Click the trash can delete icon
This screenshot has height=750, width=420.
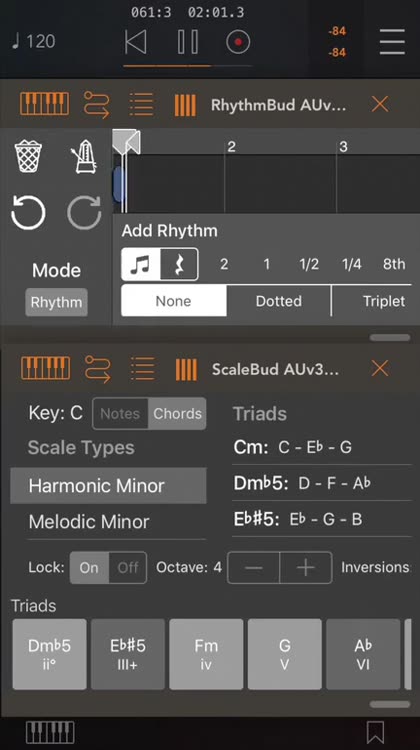(x=28, y=156)
